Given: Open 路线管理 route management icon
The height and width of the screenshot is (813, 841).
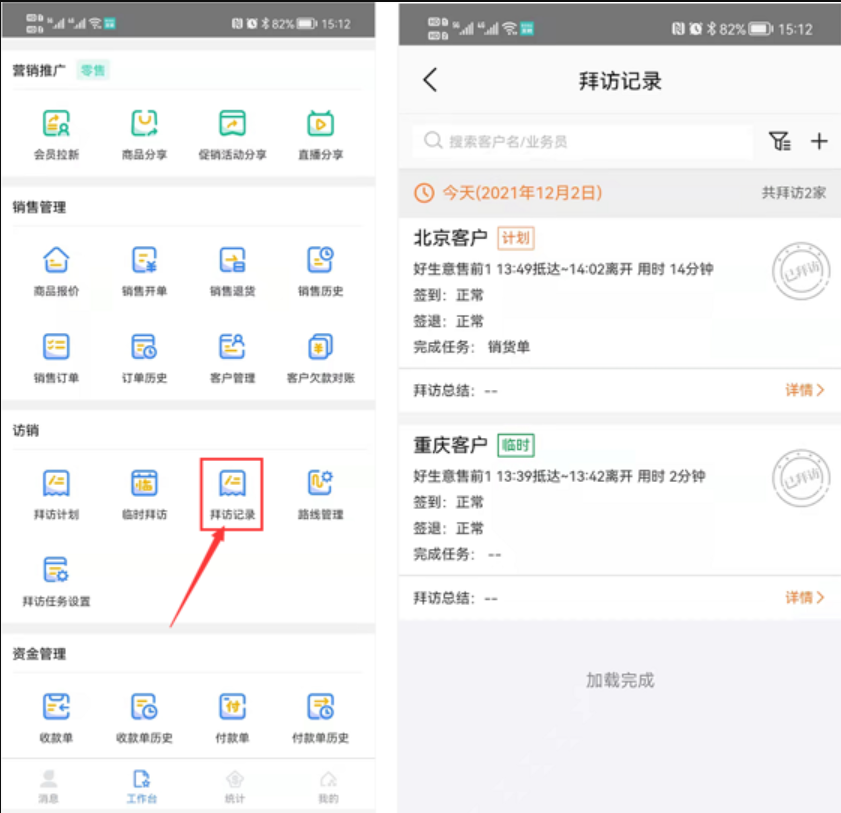Looking at the screenshot, I should (320, 493).
